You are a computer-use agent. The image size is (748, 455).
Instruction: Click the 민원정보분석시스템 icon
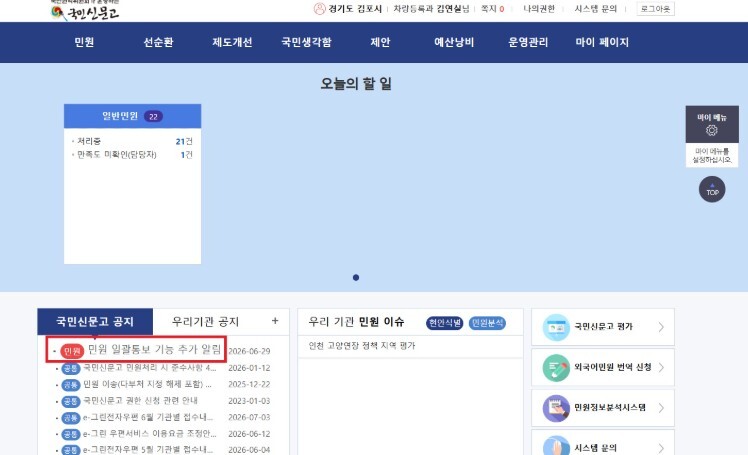556,408
